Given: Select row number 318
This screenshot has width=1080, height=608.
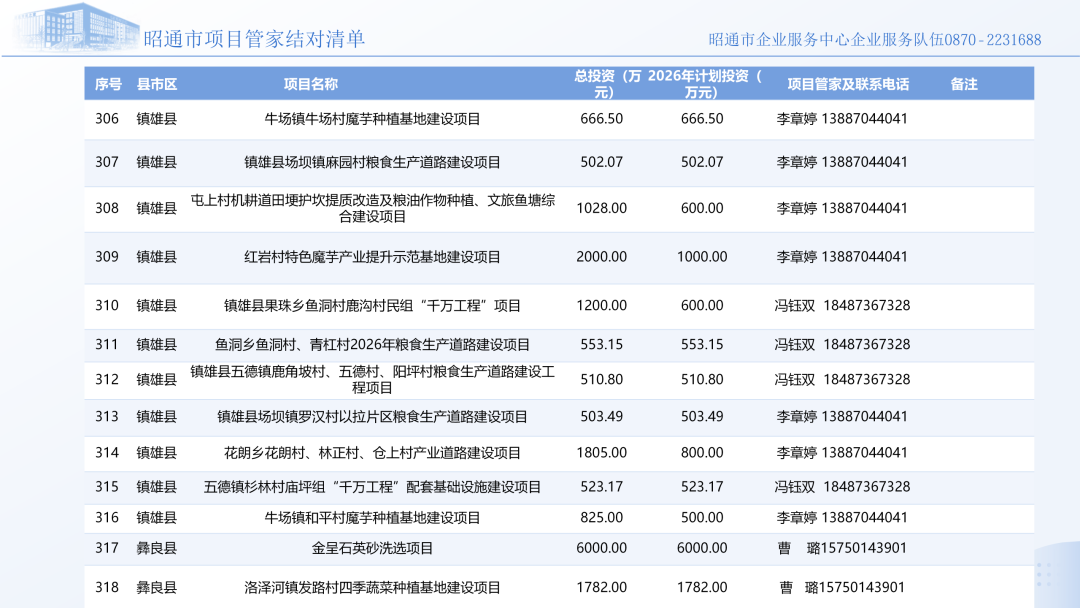Looking at the screenshot, I should click(107, 587).
